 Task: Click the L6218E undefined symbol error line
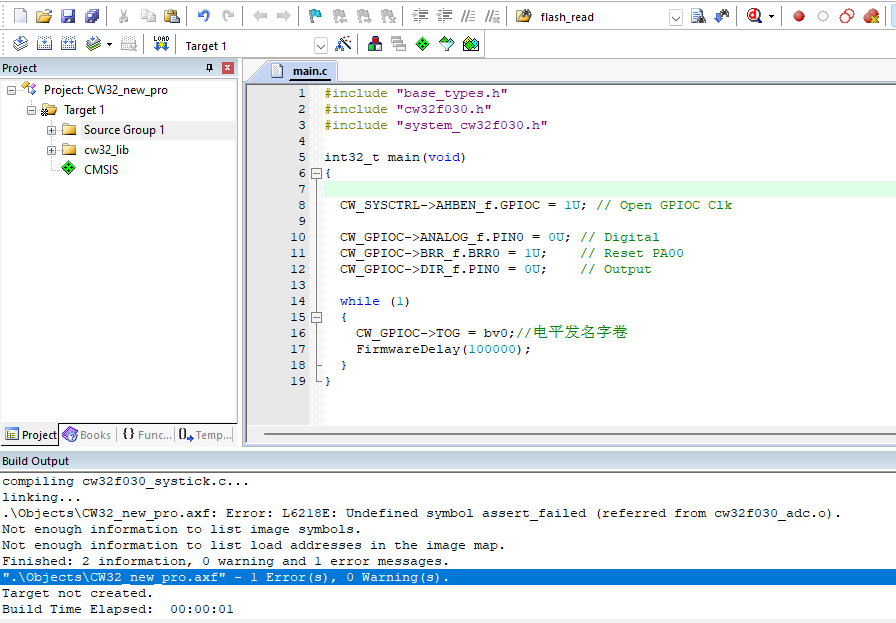tap(422, 513)
